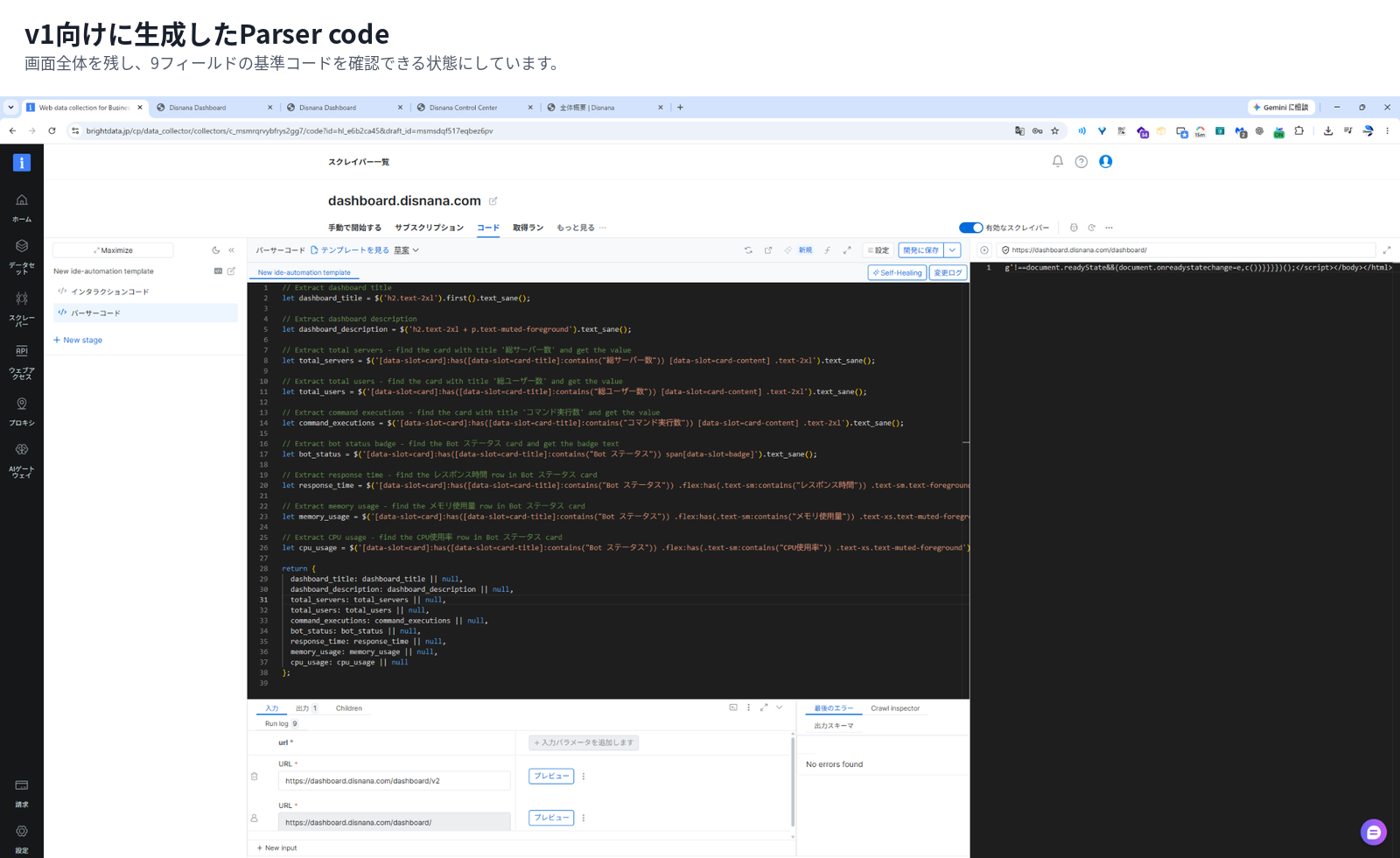Open the 草案 draft dropdown
Viewport: 1400px width, 858px height.
[x=406, y=250]
